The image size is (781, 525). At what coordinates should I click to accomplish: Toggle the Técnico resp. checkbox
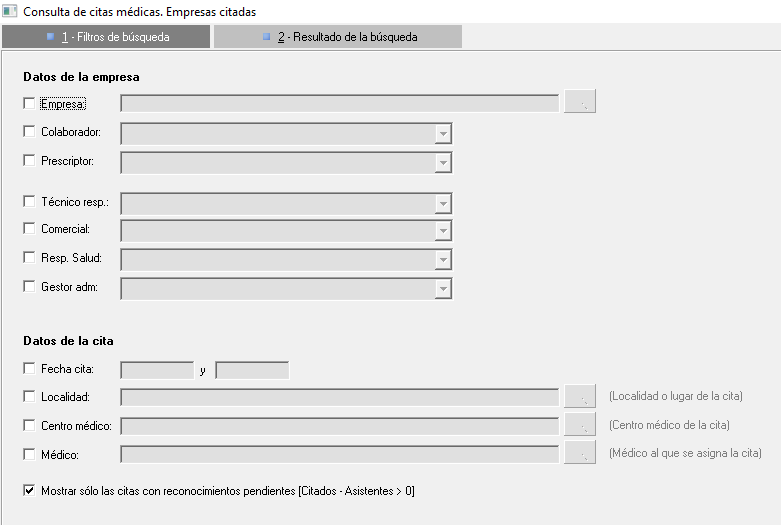pyautogui.click(x=28, y=200)
